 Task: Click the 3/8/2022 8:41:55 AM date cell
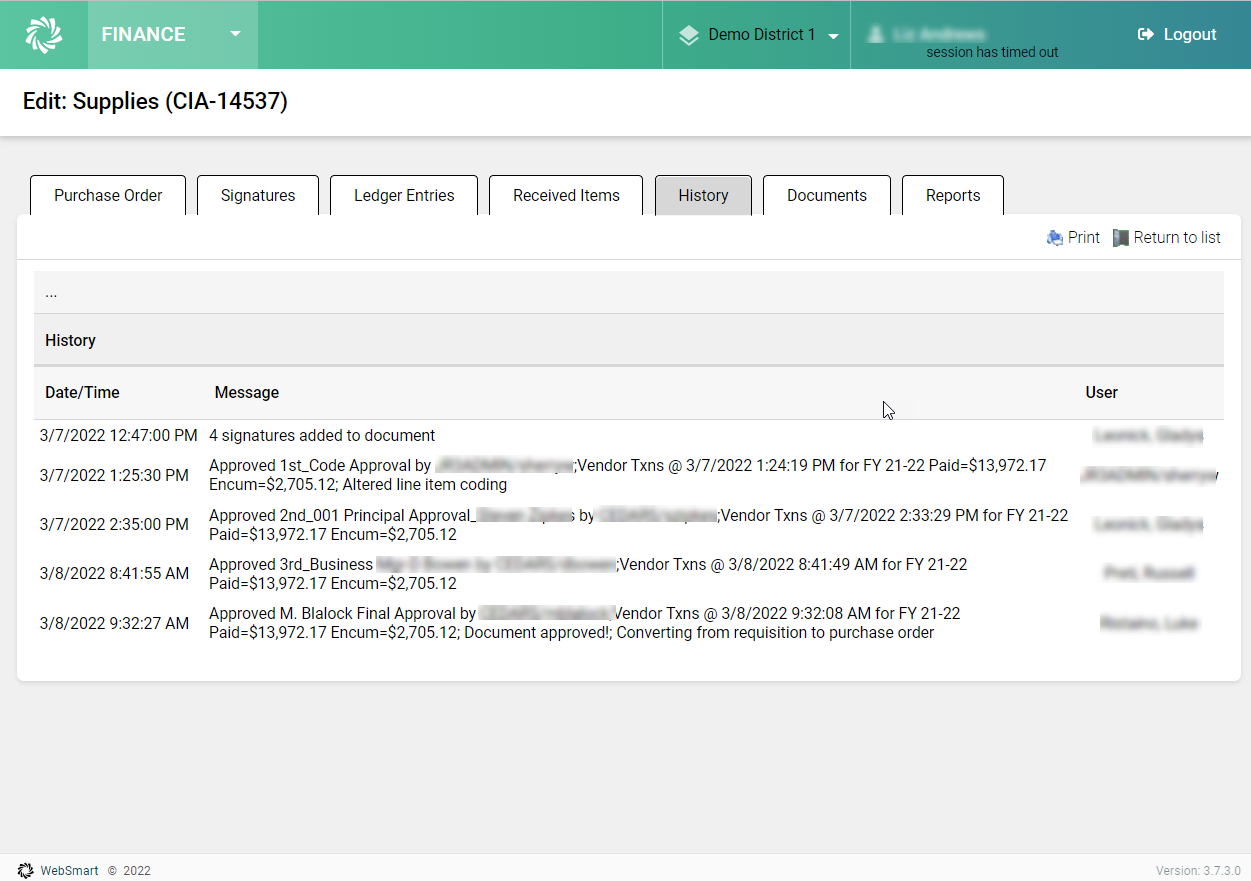[x=114, y=573]
